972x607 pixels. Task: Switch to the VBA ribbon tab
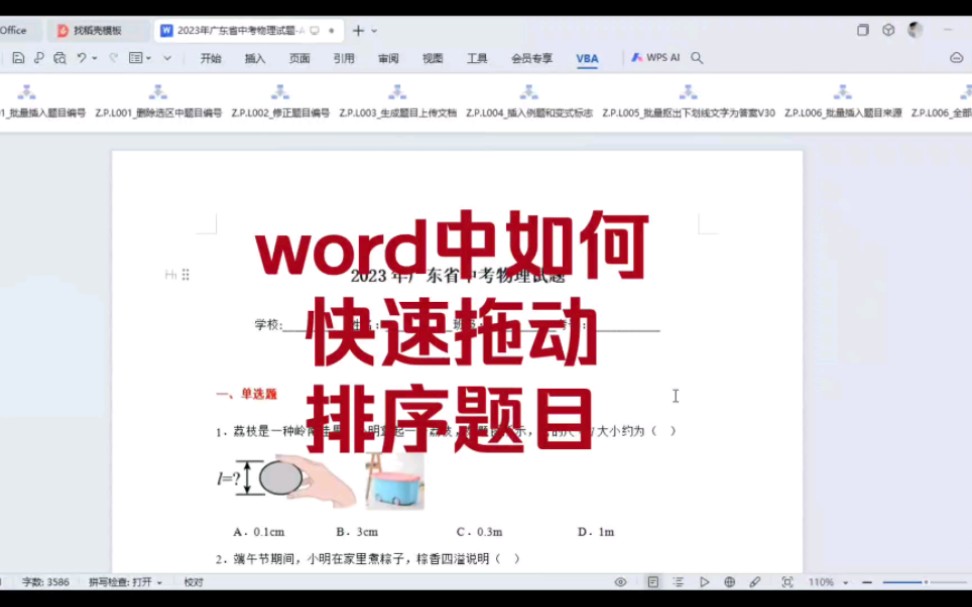[587, 58]
